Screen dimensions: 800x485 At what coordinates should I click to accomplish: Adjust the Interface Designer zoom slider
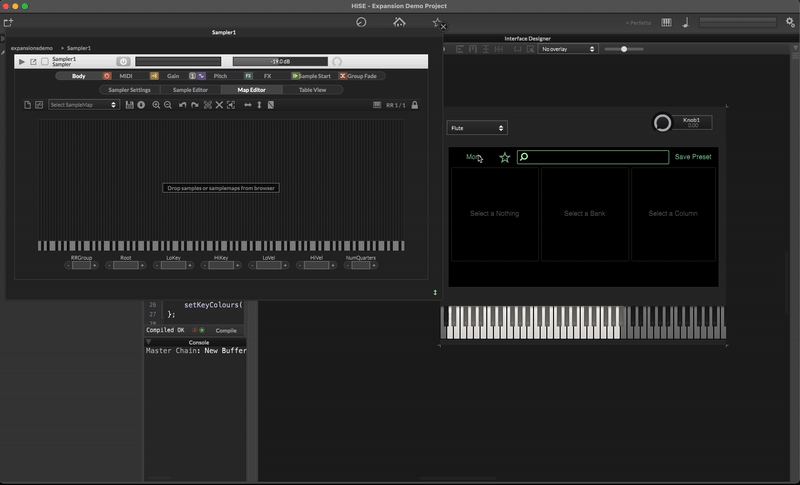pyautogui.click(x=624, y=49)
